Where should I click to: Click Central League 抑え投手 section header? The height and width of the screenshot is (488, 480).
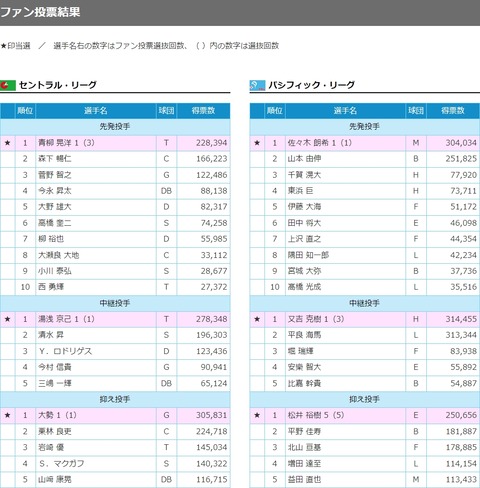point(115,399)
